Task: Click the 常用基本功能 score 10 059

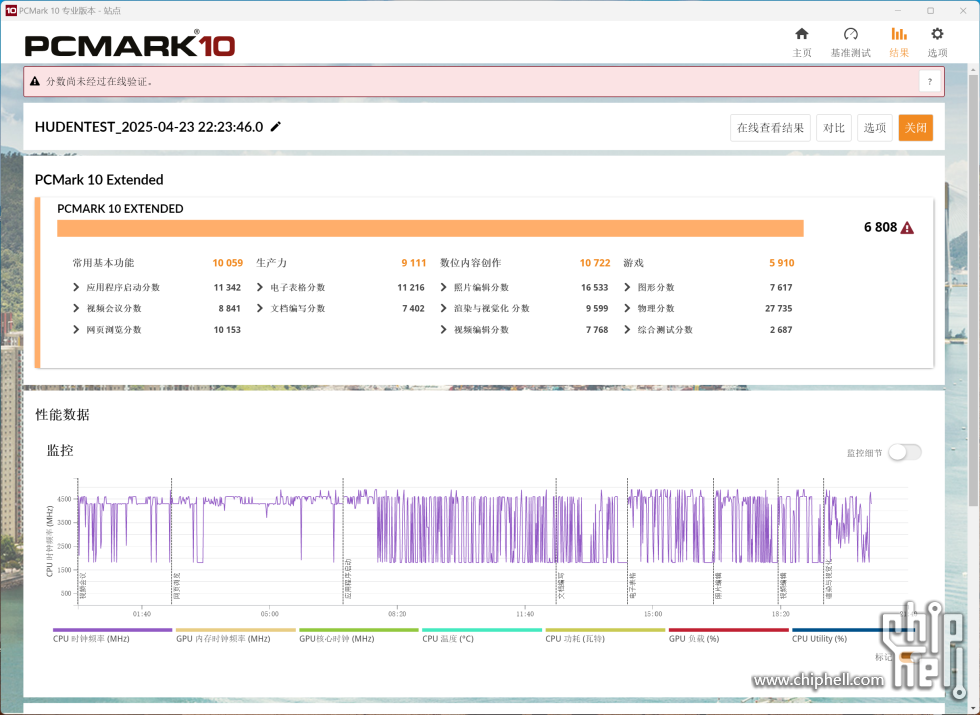Action: click(x=228, y=262)
